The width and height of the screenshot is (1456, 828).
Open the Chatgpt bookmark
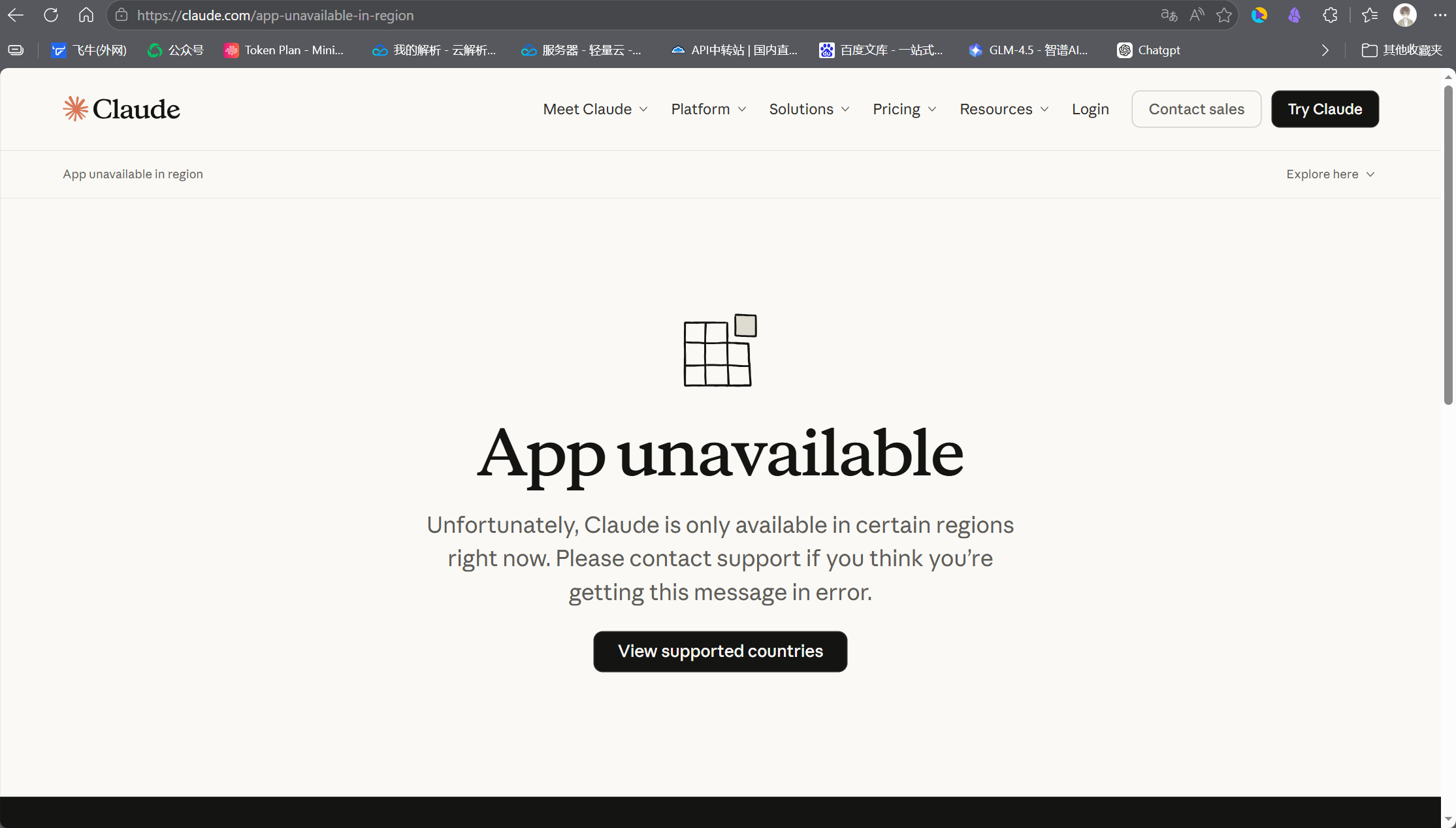[1149, 50]
